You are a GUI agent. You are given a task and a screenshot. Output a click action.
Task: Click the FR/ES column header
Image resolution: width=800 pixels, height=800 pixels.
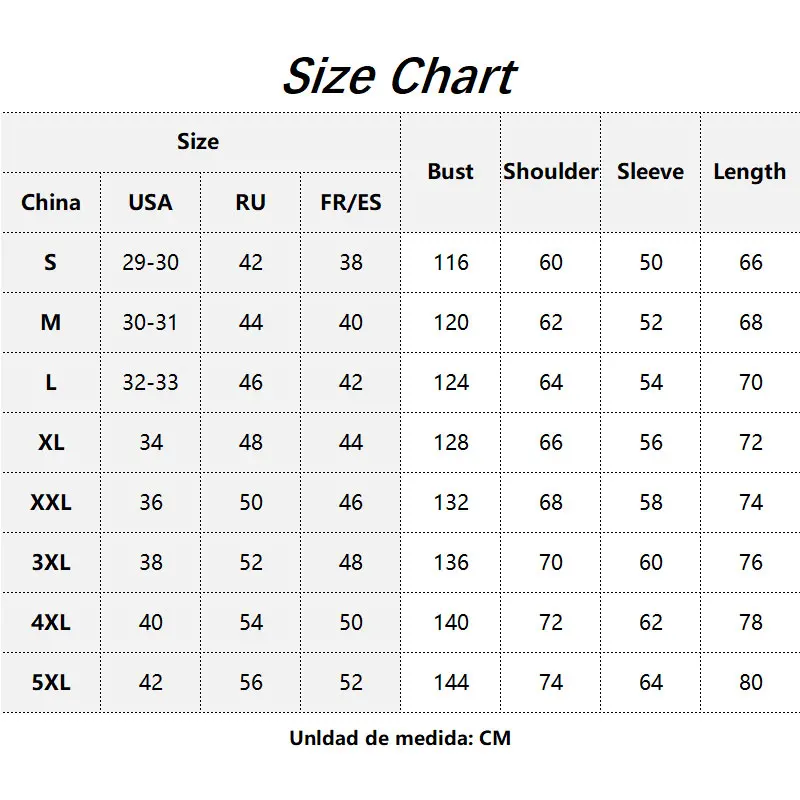[x=350, y=202]
